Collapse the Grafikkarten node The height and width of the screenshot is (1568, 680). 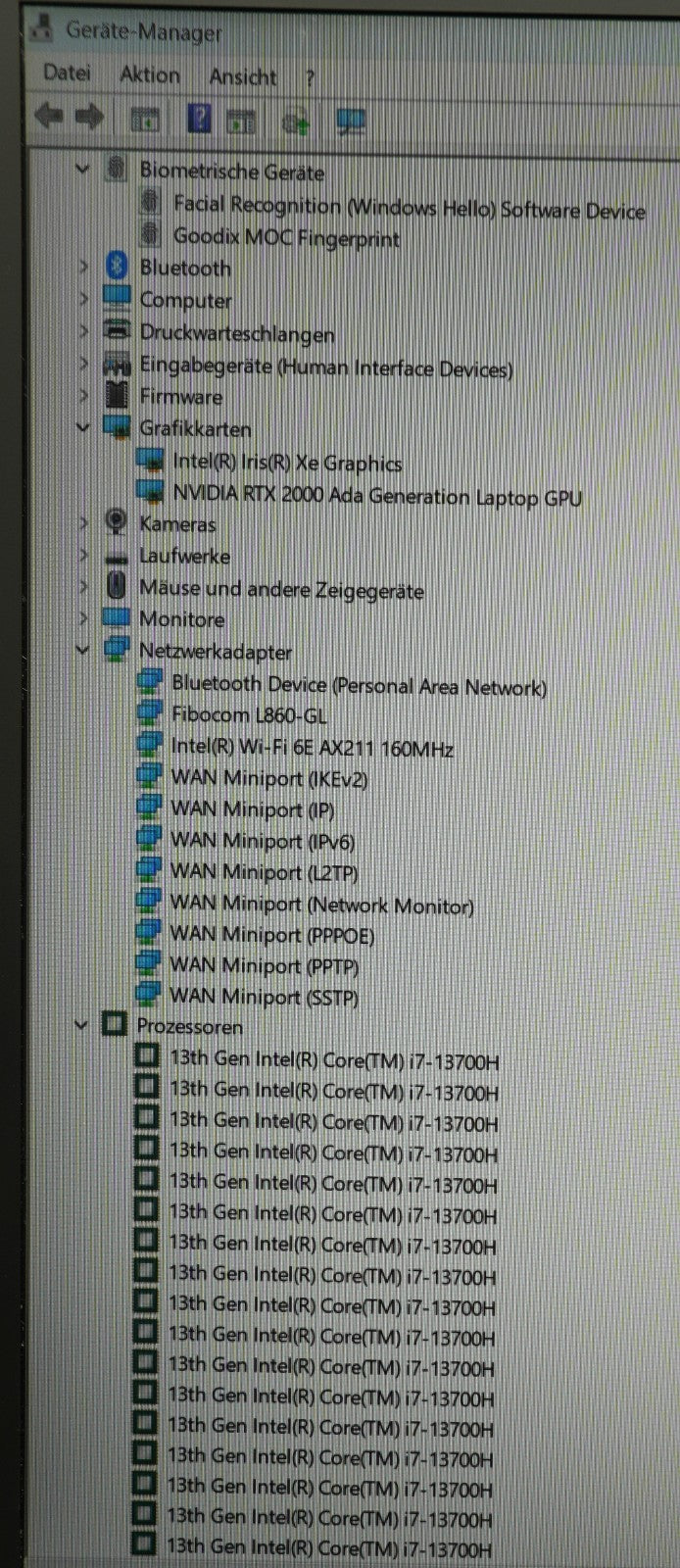pos(83,427)
